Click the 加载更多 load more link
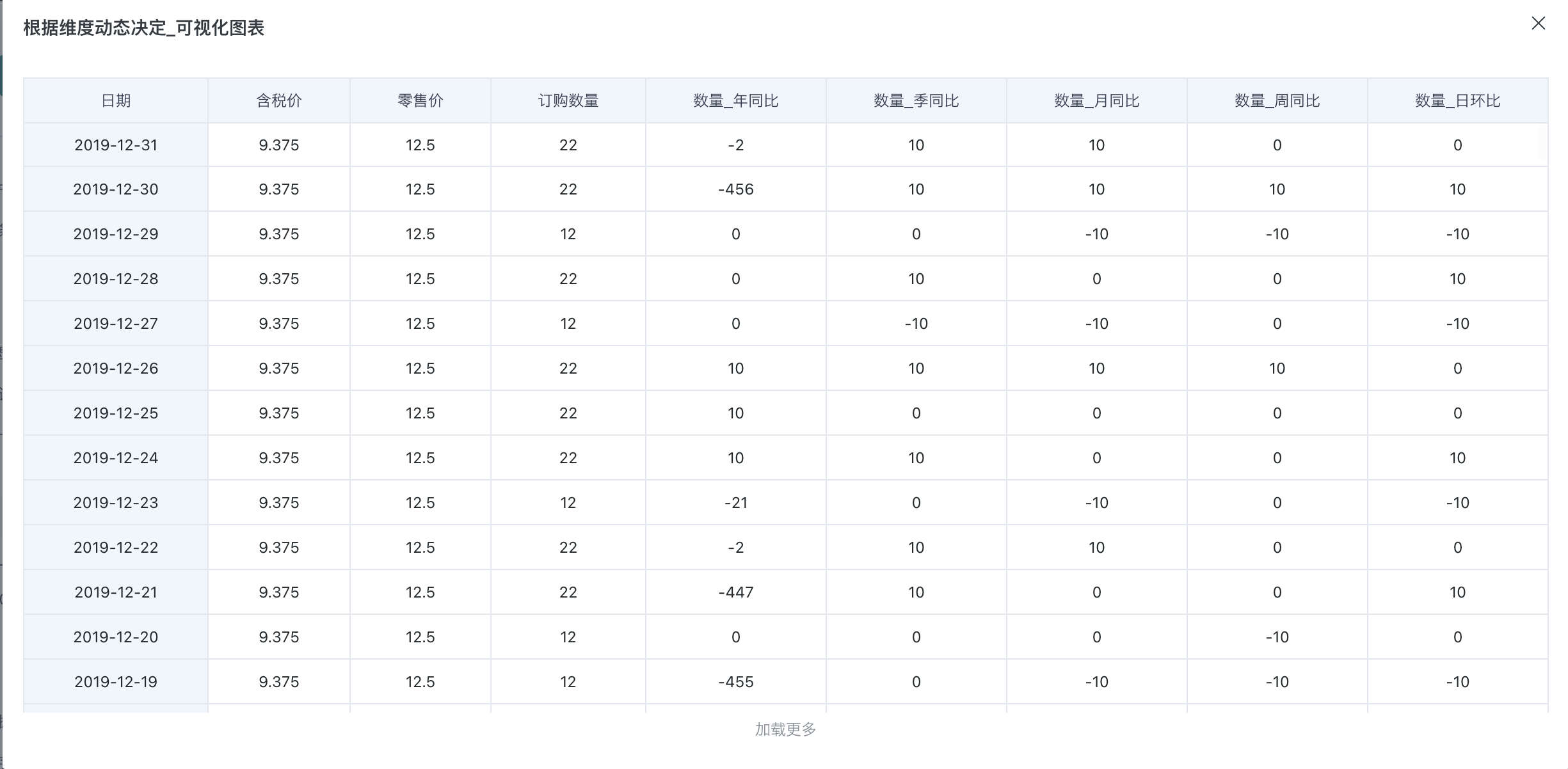 pos(785,729)
